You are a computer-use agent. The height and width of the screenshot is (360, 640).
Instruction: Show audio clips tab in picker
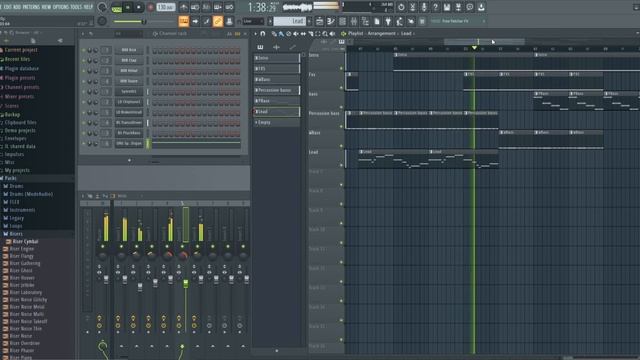pos(276,47)
